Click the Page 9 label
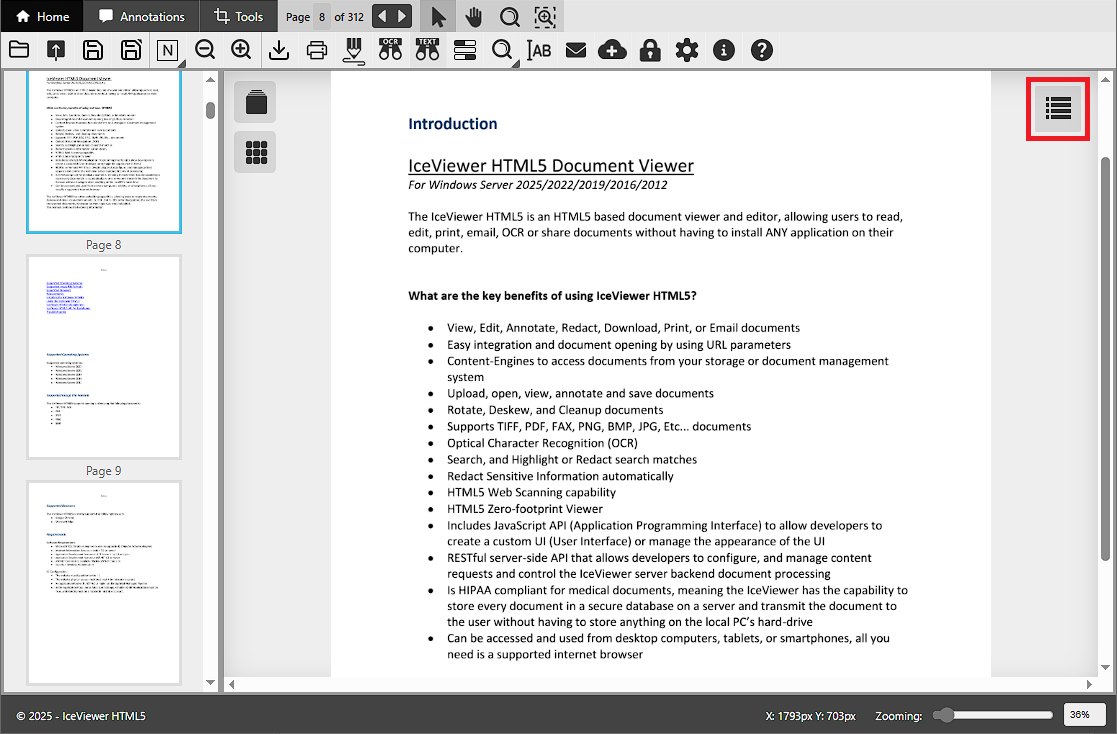1117x734 pixels. (104, 470)
